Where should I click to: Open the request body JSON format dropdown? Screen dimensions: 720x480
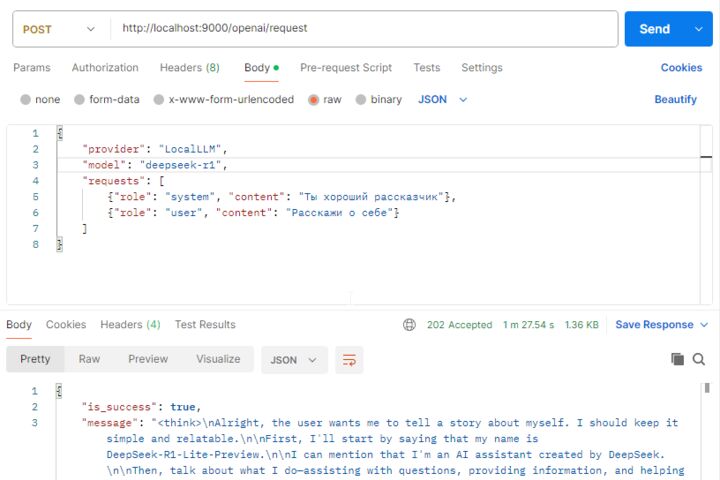(442, 100)
